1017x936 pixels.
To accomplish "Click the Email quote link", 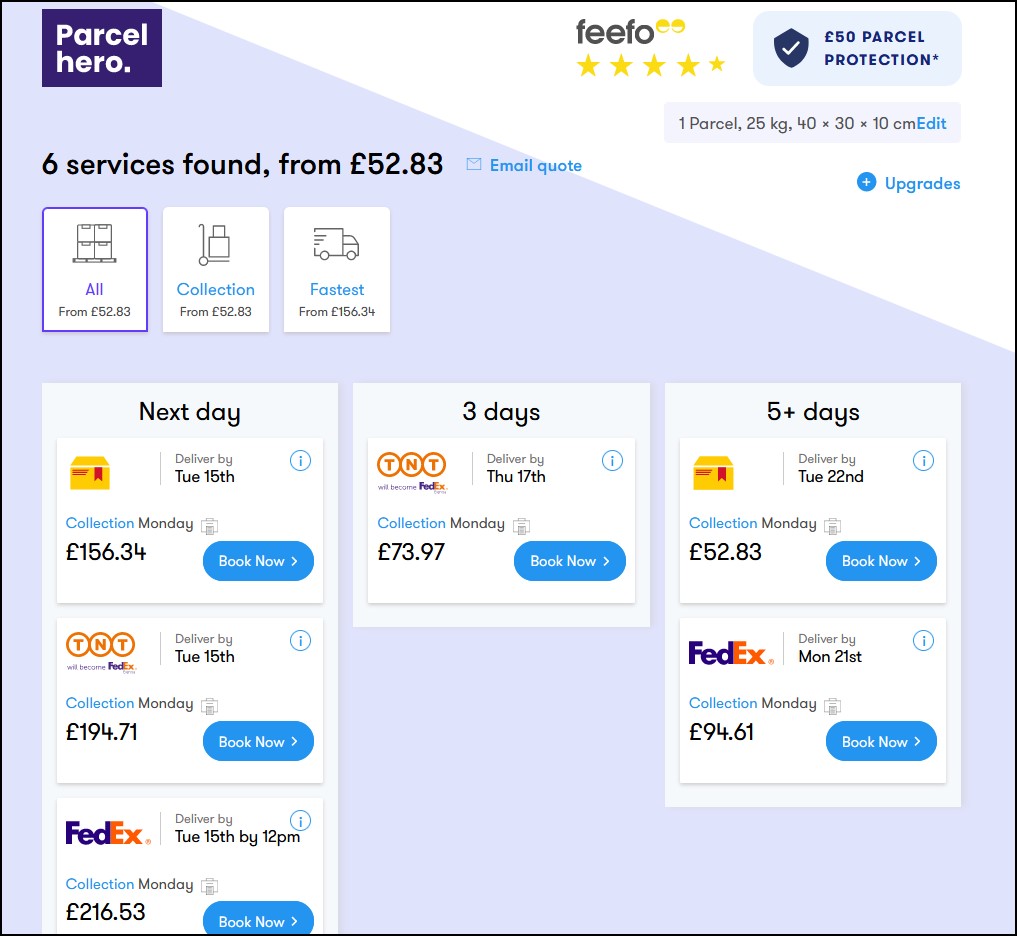I will (x=536, y=166).
